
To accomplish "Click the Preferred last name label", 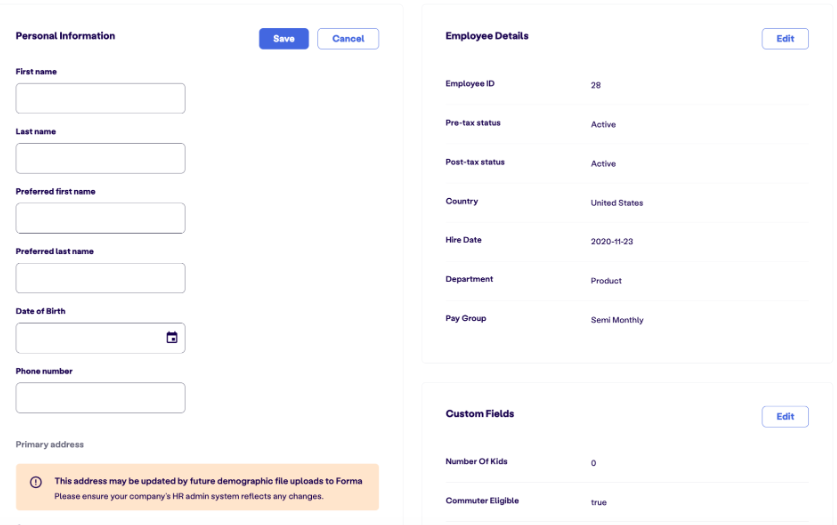I will pos(54,251).
